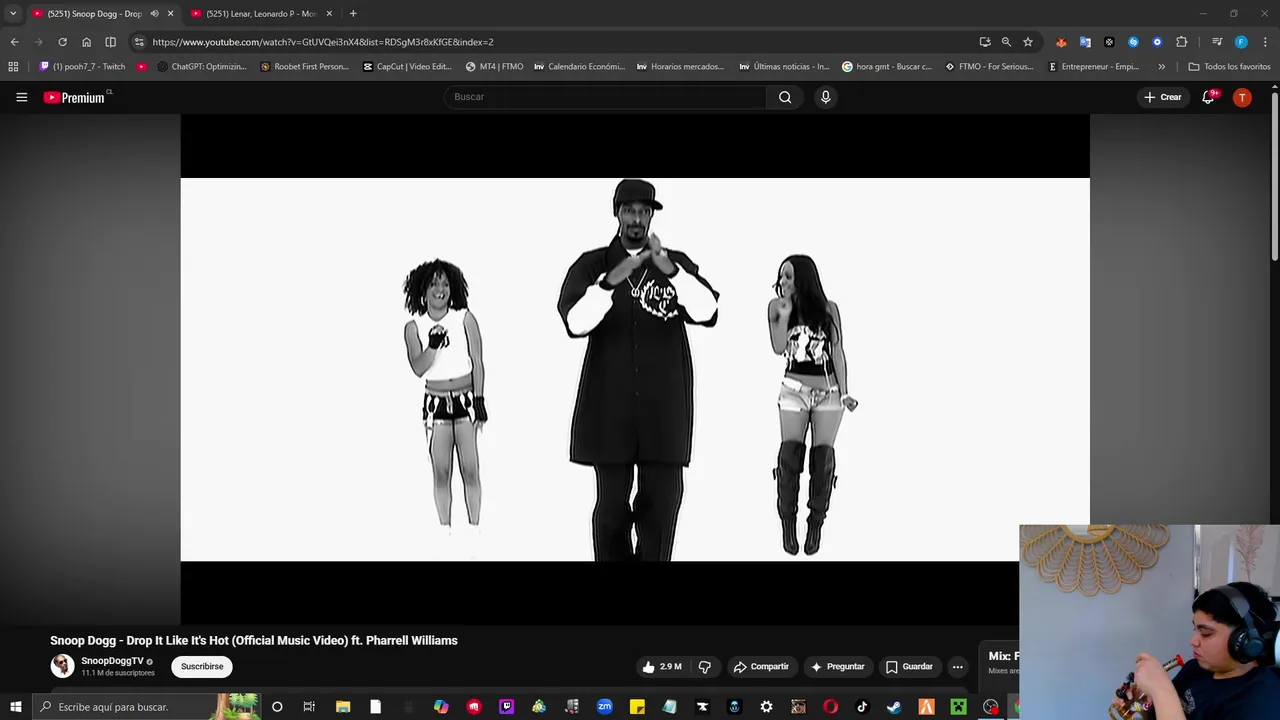The image size is (1280, 720).
Task: Open the SnoopDoggTV channel name link
Action: [x=112, y=661]
